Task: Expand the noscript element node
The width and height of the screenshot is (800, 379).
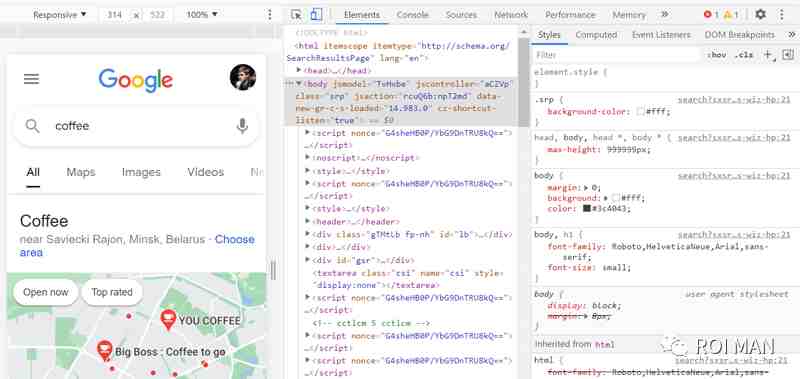Action: 307,158
